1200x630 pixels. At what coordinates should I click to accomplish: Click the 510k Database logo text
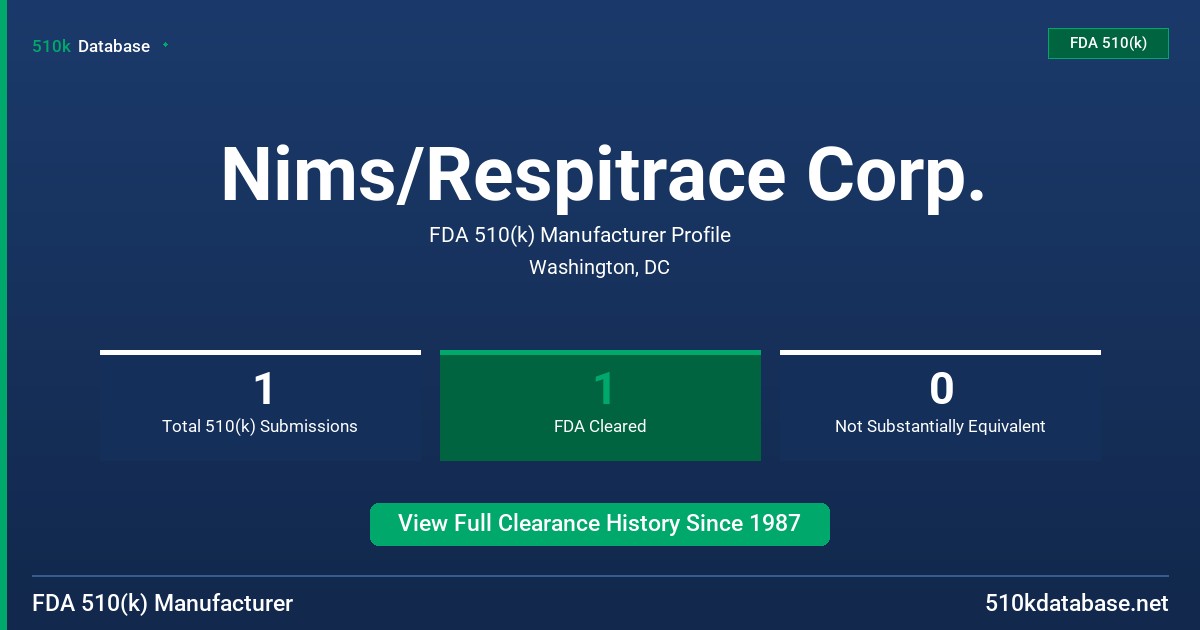pyautogui.click(x=91, y=46)
